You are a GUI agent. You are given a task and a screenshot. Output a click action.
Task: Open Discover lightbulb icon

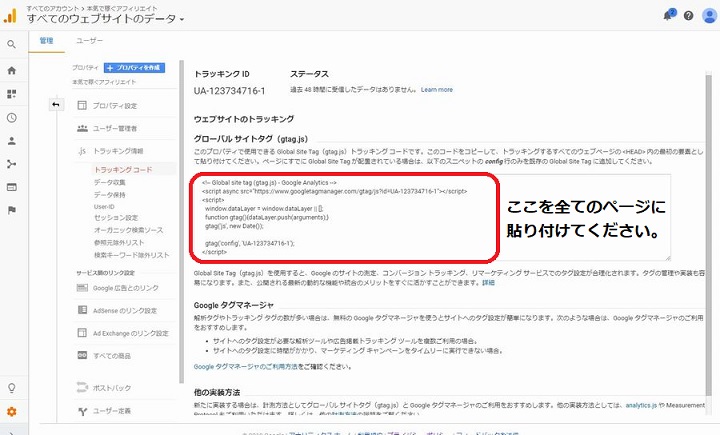11,388
